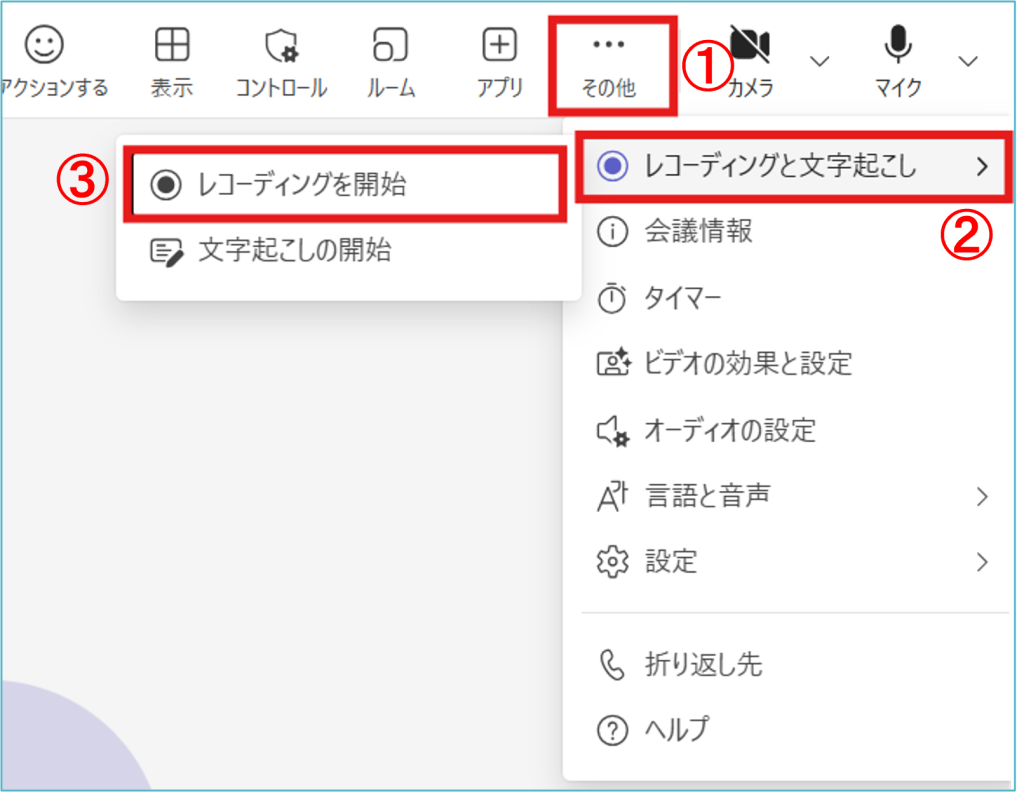The width and height of the screenshot is (1024, 792).
Task: Open the Apps (アプリ) plus icon
Action: 499,46
